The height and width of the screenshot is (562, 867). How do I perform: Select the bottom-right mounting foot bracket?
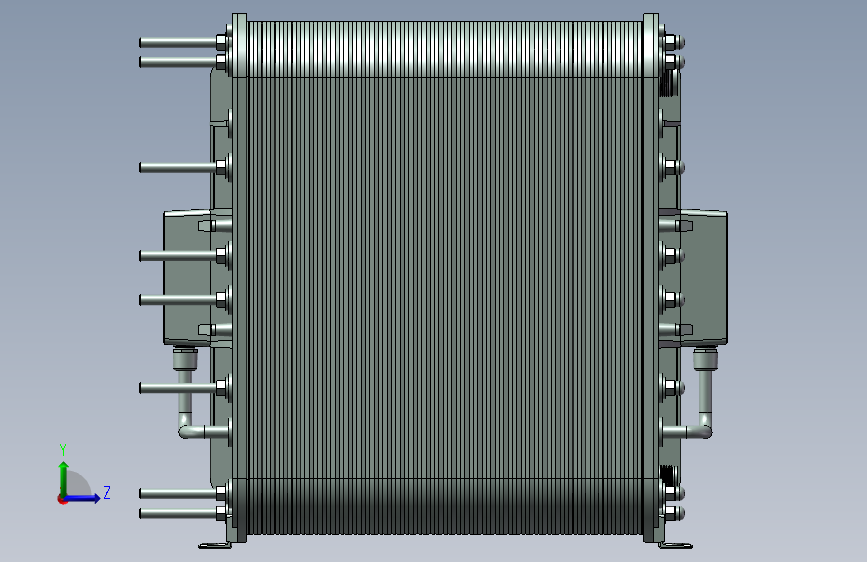coord(676,546)
